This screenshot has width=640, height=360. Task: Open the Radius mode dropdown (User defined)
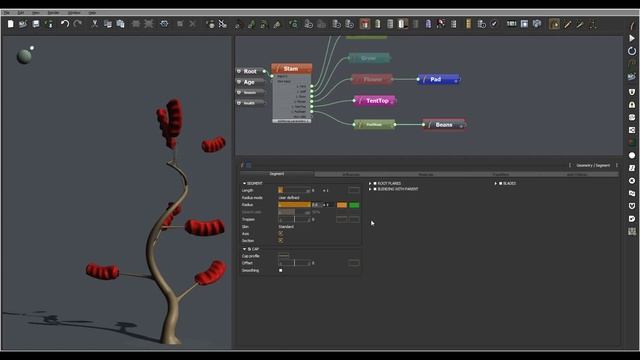point(289,198)
